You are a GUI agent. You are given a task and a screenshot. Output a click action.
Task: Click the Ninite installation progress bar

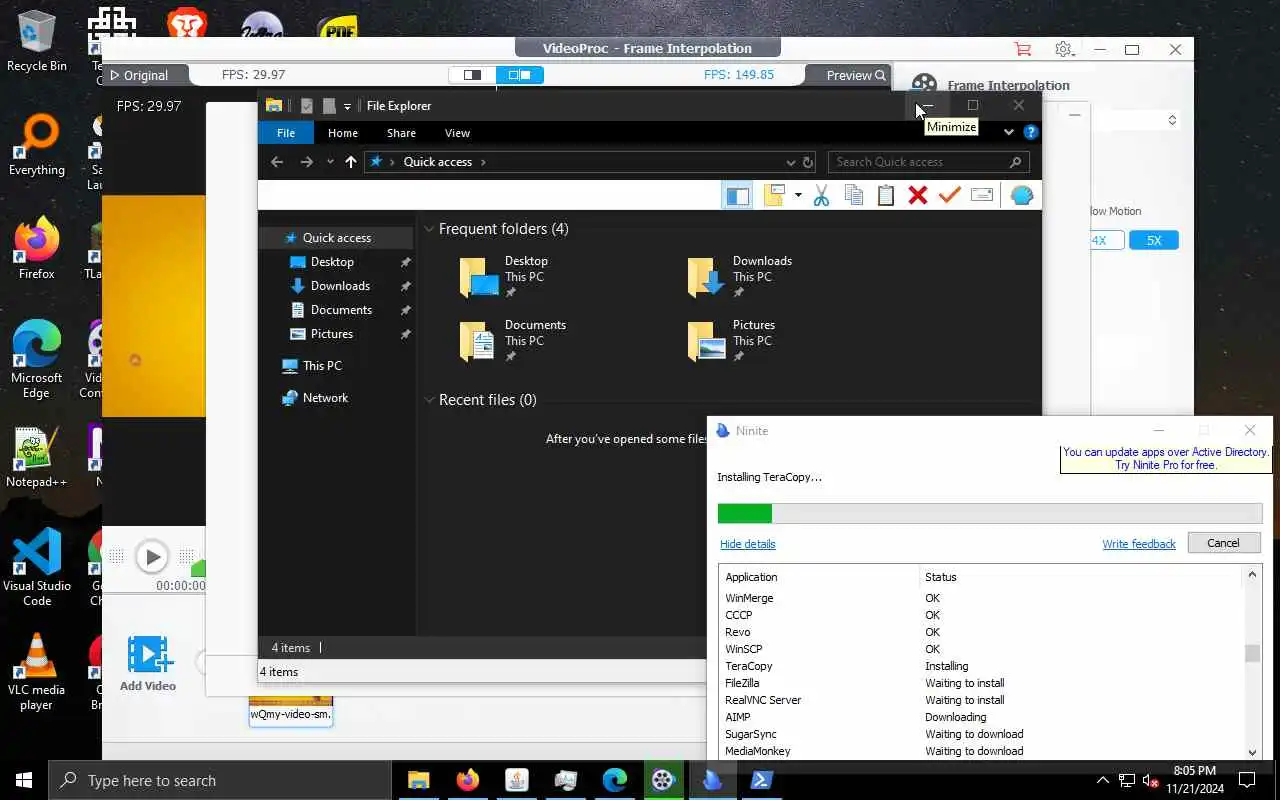tap(990, 514)
